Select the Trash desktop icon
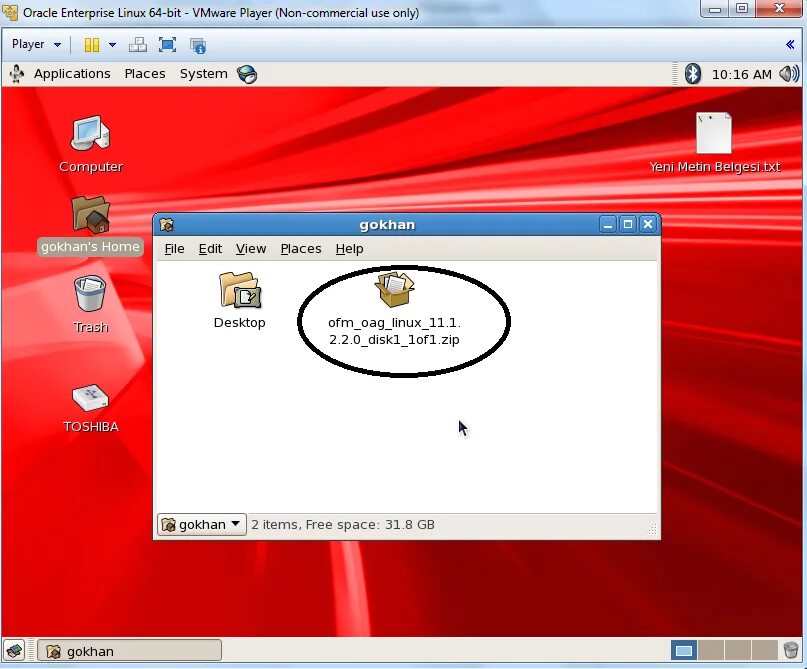The image size is (807, 669). 90,293
